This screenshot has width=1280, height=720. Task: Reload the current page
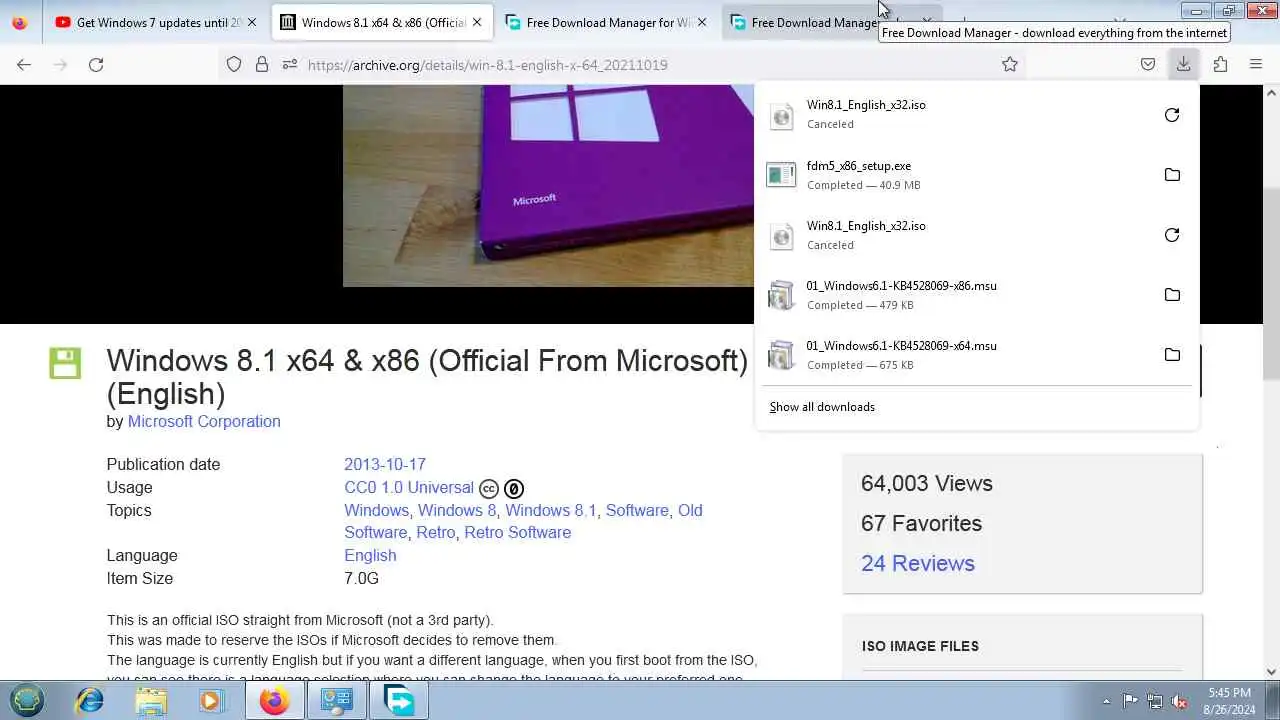click(96, 64)
